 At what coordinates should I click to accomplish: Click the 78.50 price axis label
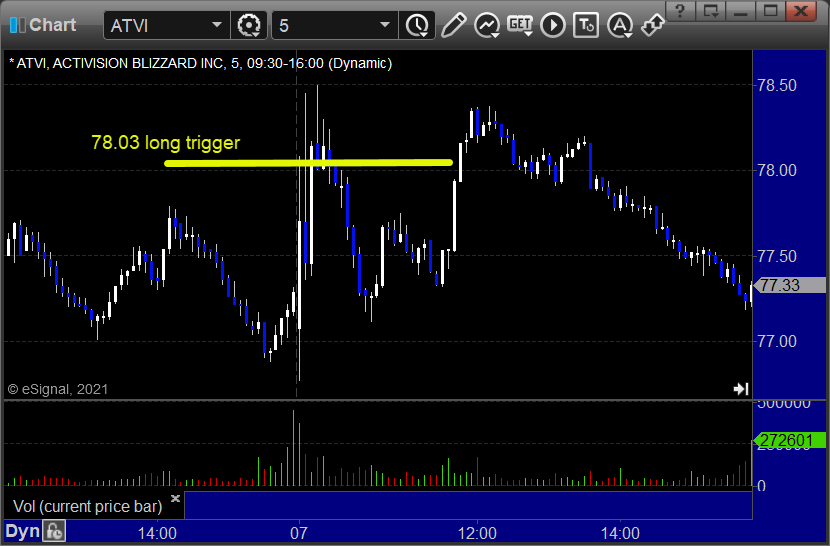(777, 85)
